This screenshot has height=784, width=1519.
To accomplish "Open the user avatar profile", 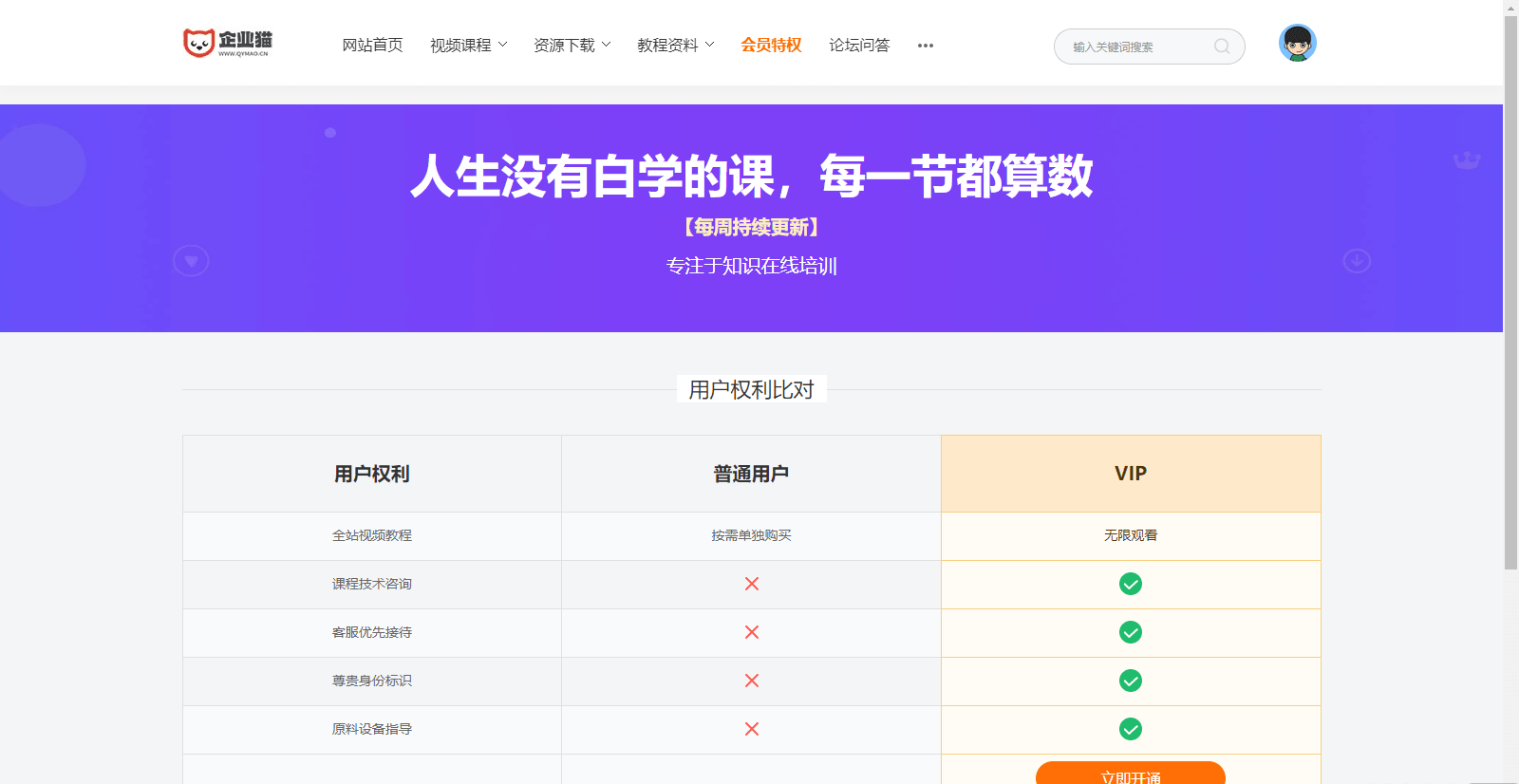I will point(1297,44).
